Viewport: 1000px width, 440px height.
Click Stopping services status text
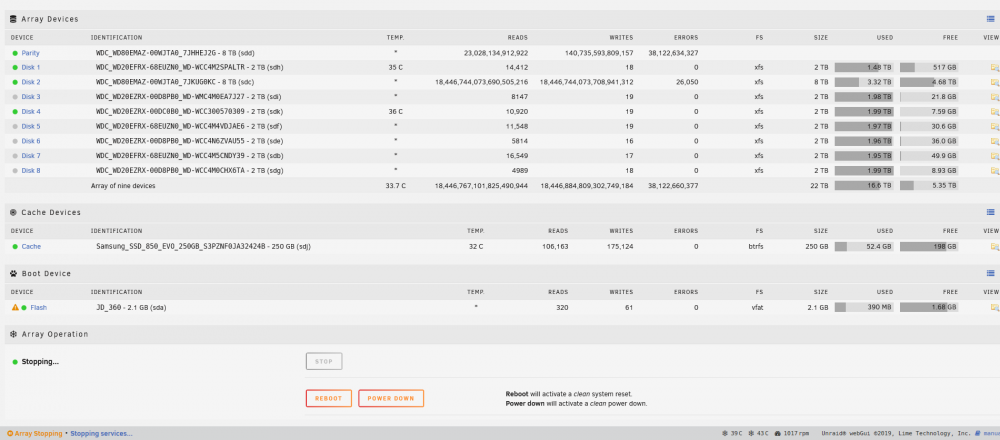coord(101,434)
